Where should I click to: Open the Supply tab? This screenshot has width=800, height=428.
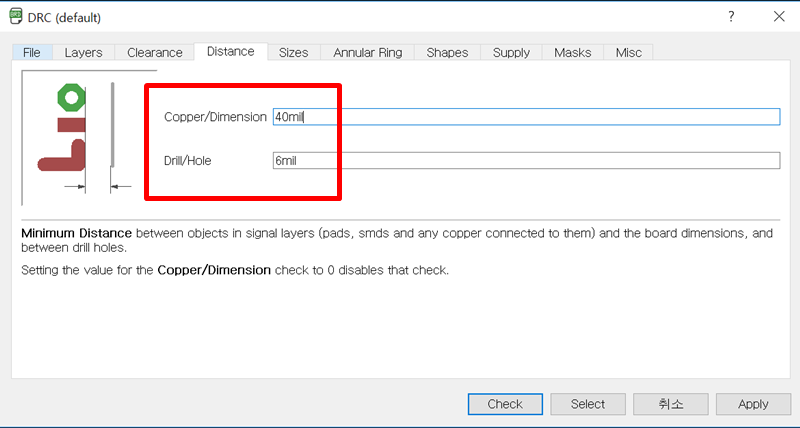[511, 52]
